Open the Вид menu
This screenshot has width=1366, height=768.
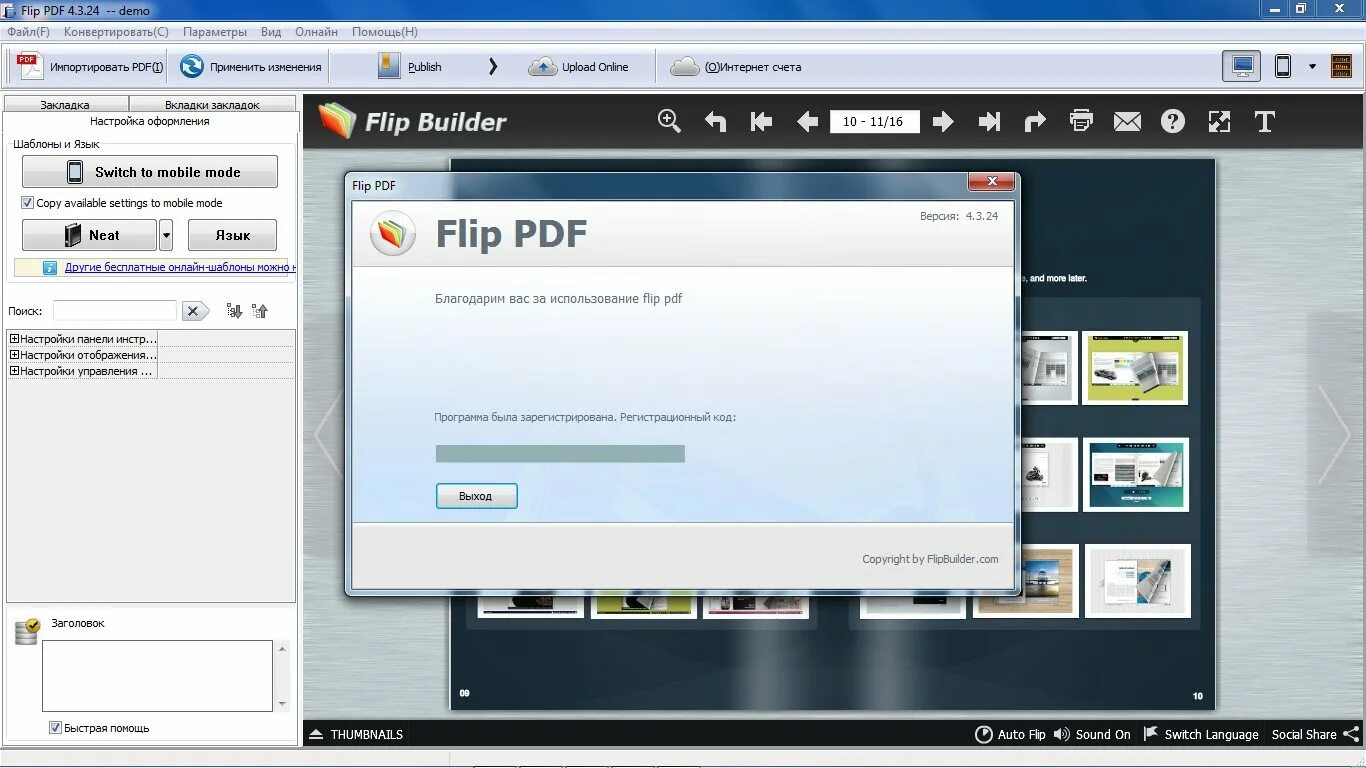271,32
